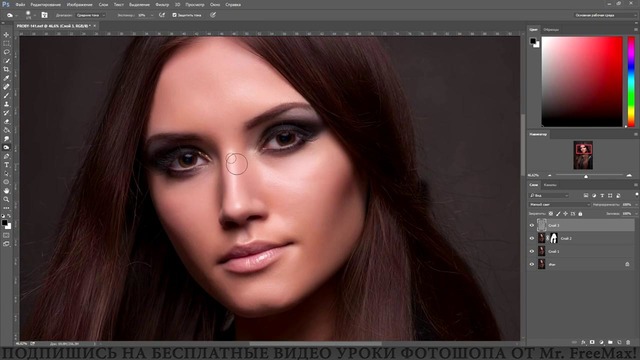Toggle Quick Mask mode

click(x=6, y=236)
